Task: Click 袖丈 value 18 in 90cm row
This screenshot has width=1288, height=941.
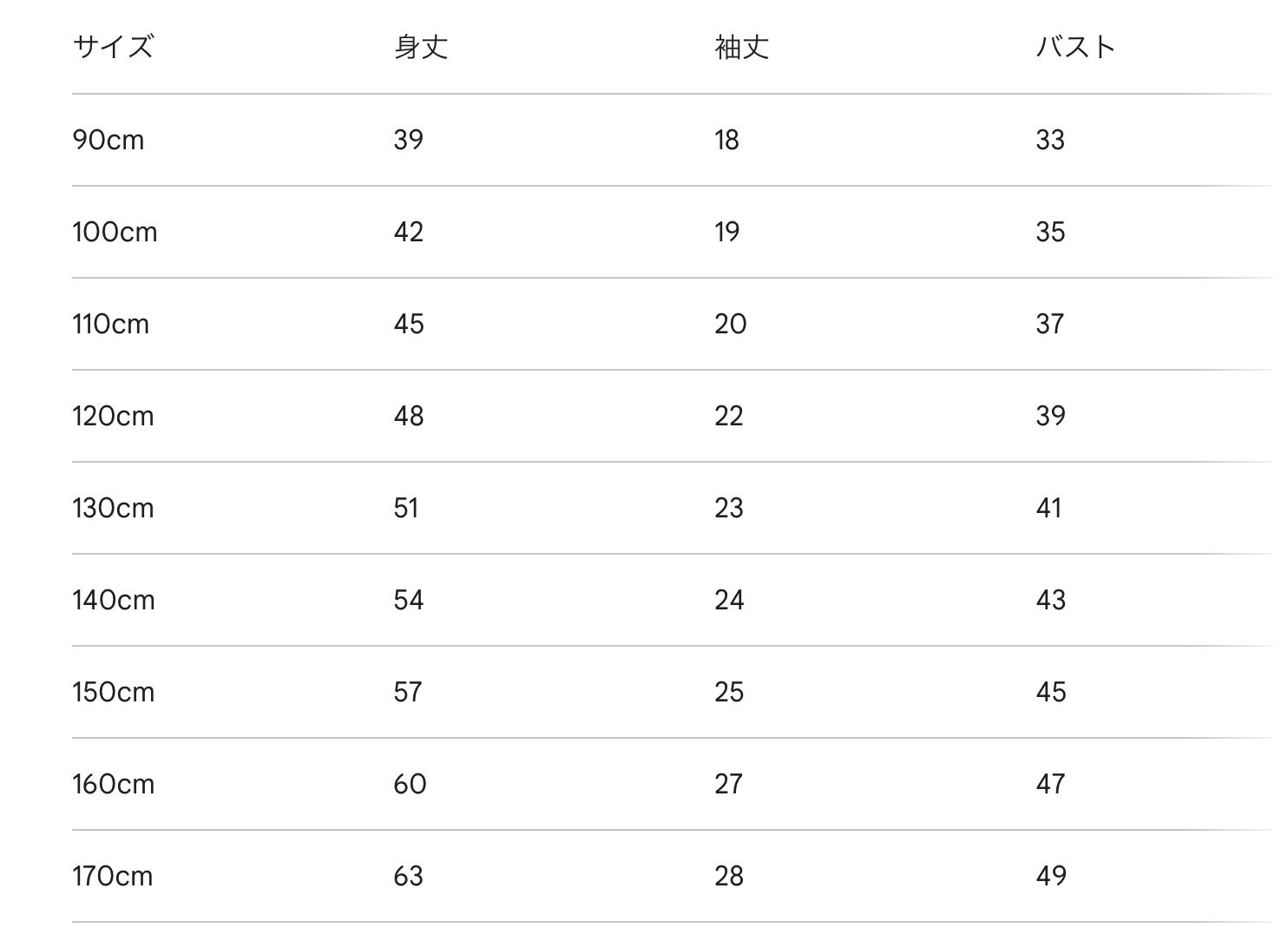Action: (727, 140)
